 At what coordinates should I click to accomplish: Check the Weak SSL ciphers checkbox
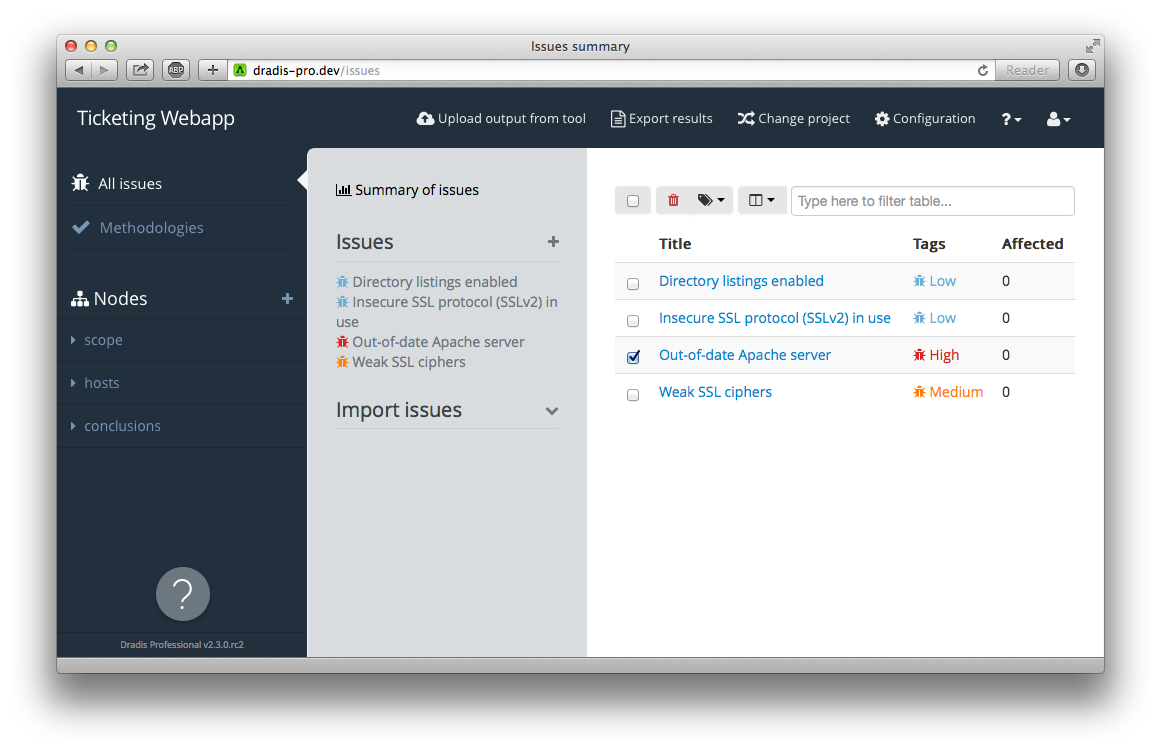click(x=633, y=395)
